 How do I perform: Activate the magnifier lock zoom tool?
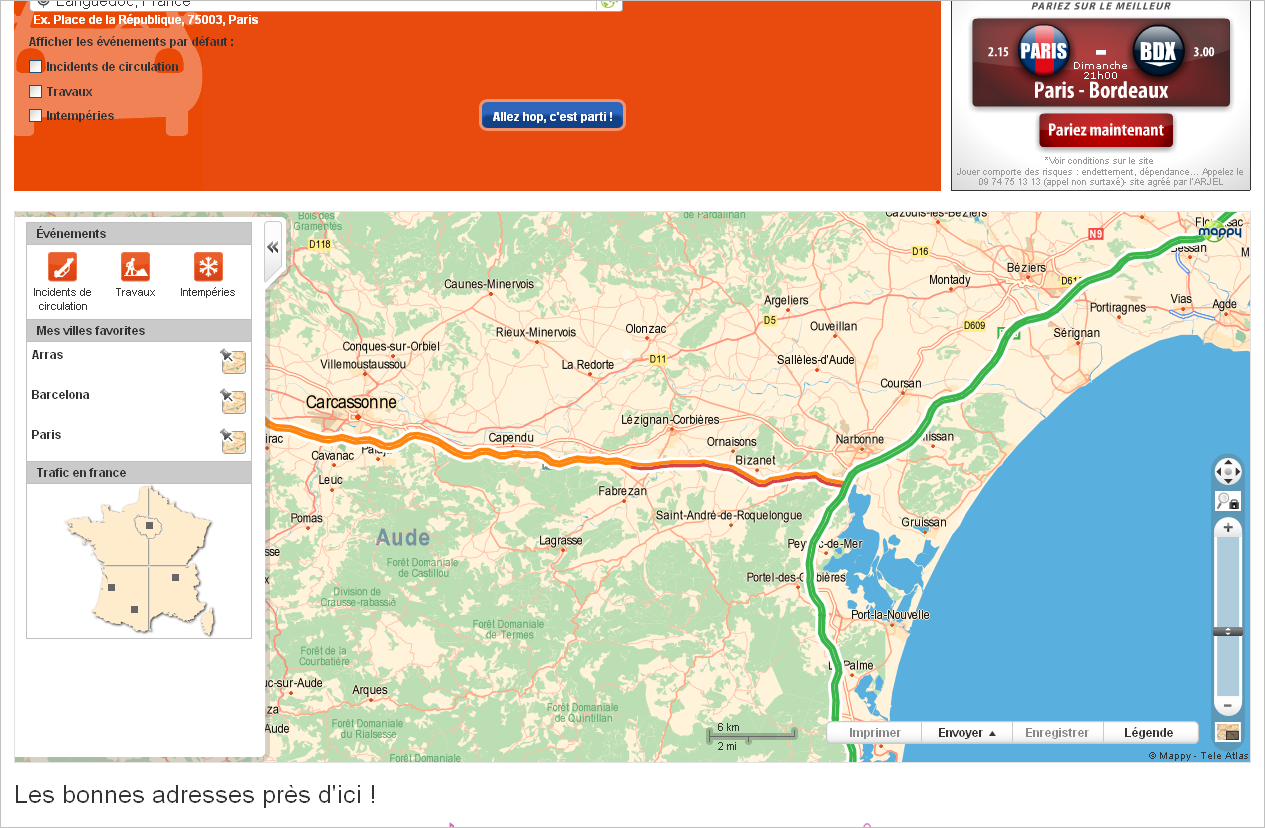click(x=1227, y=500)
